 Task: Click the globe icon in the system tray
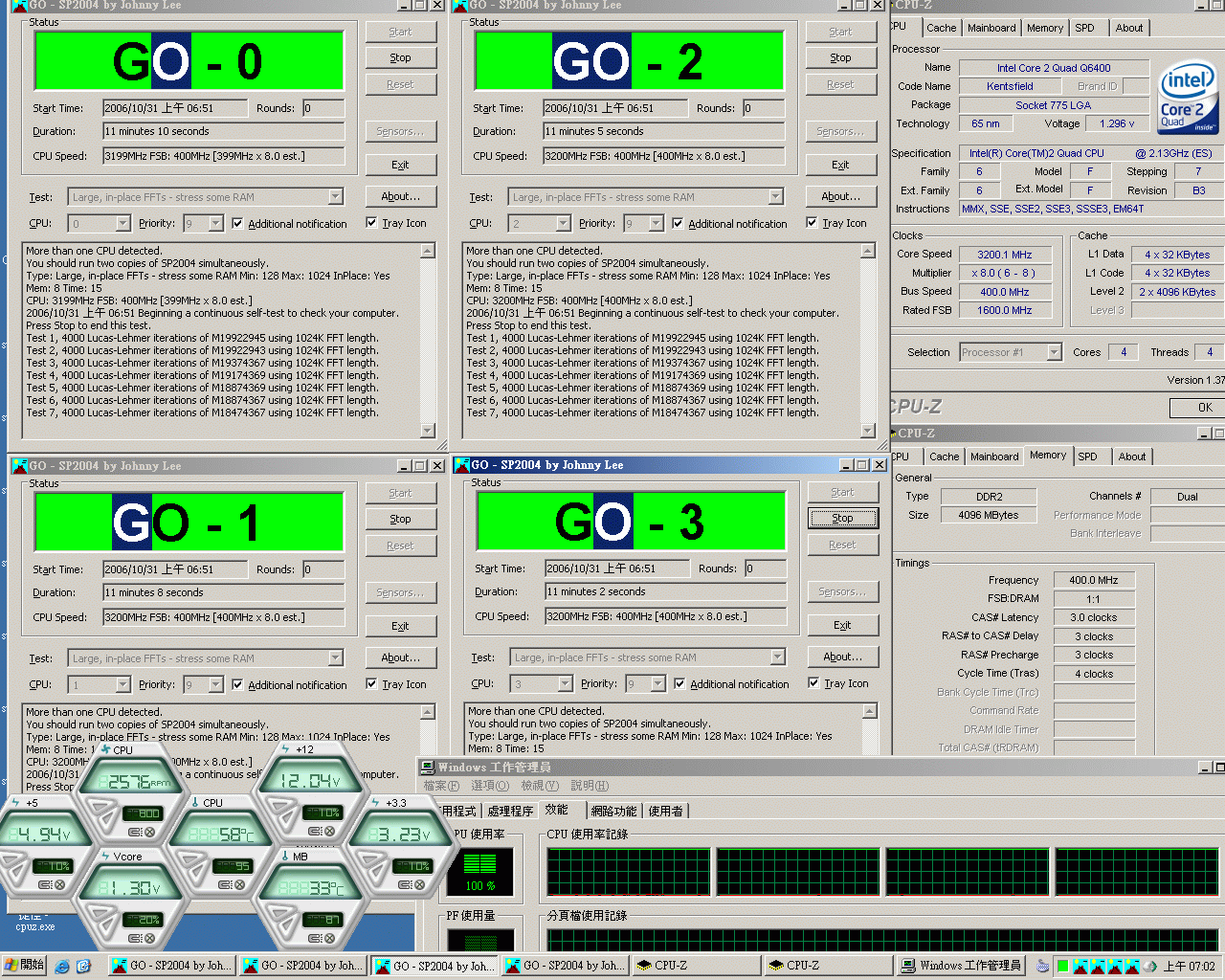click(1149, 966)
